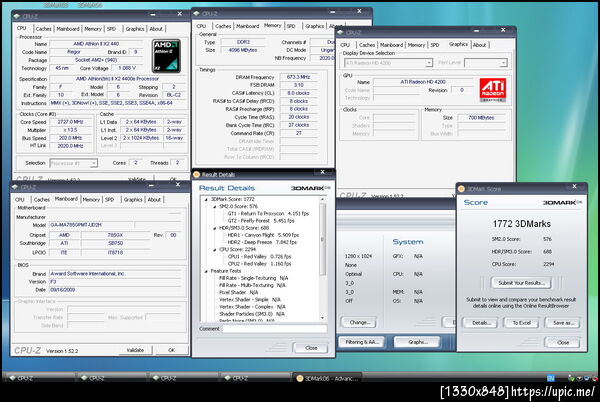600x402 pixels.
Task: Switch to CPU tab in the Graphics window
Action: click(x=345, y=45)
